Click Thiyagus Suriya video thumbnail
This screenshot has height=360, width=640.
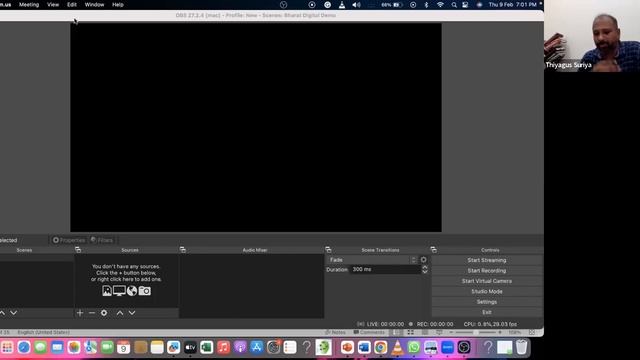[x=592, y=36]
